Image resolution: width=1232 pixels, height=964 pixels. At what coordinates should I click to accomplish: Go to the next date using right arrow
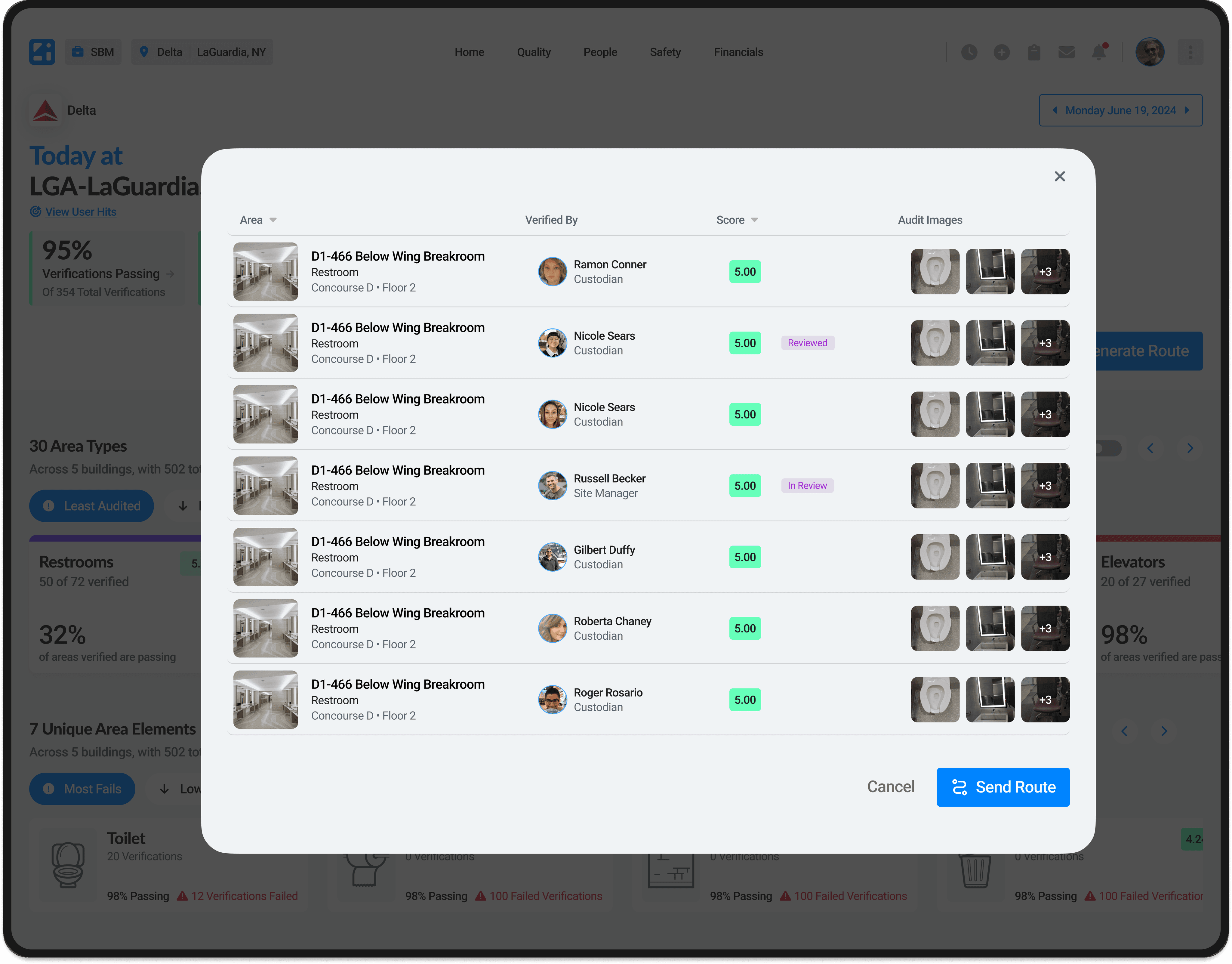pos(1187,111)
